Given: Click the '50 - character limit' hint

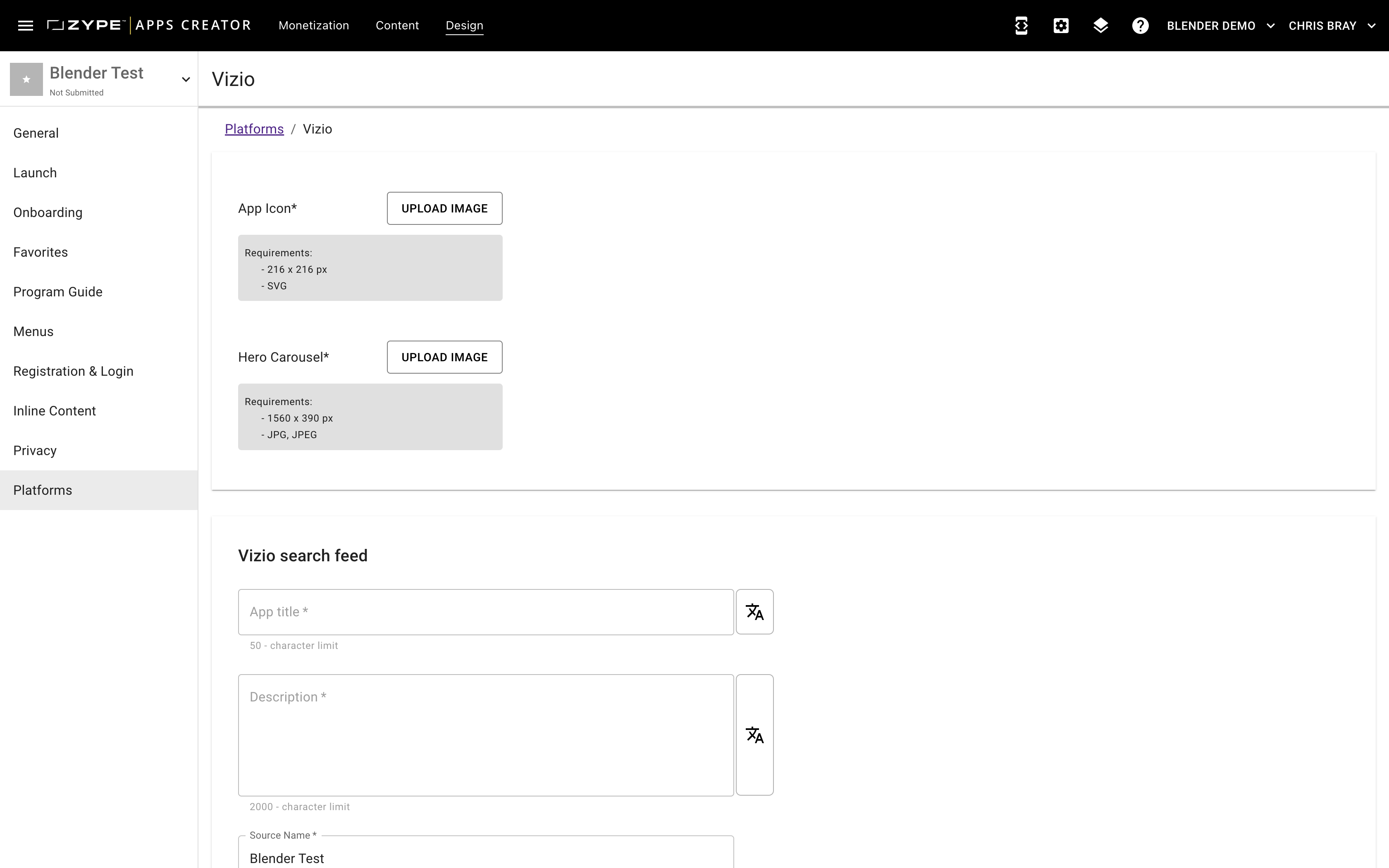Looking at the screenshot, I should [x=293, y=645].
